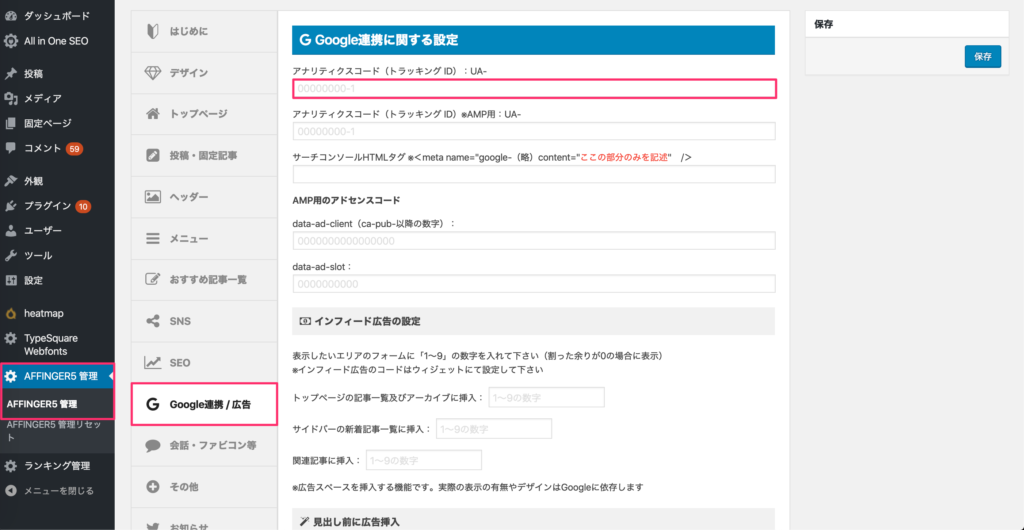The height and width of the screenshot is (530, 1024).
Task: Click the AMP用のアドセンスコード heading
Action: click(x=346, y=200)
